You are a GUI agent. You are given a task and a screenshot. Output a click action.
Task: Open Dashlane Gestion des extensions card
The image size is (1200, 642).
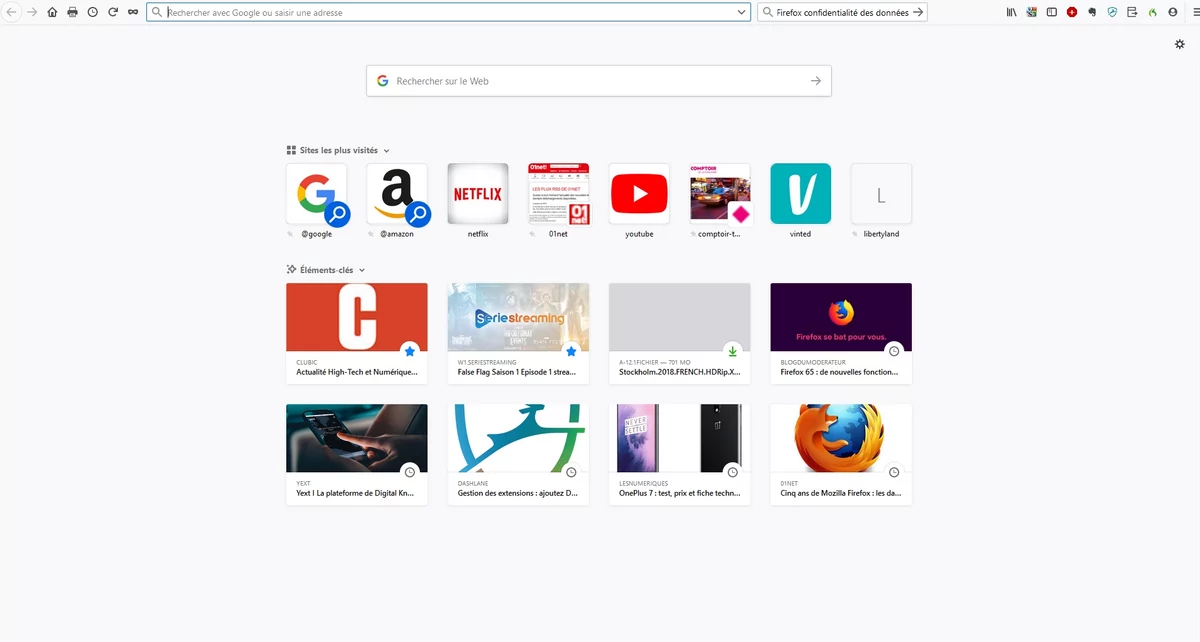pos(518,454)
